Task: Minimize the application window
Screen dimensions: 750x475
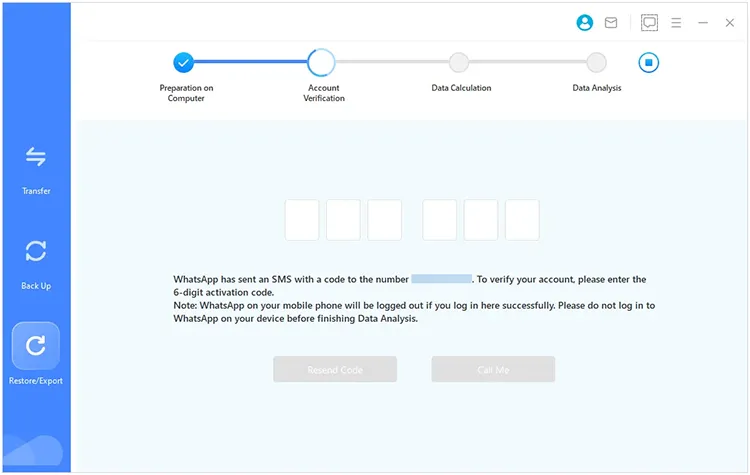Action: pyautogui.click(x=703, y=22)
